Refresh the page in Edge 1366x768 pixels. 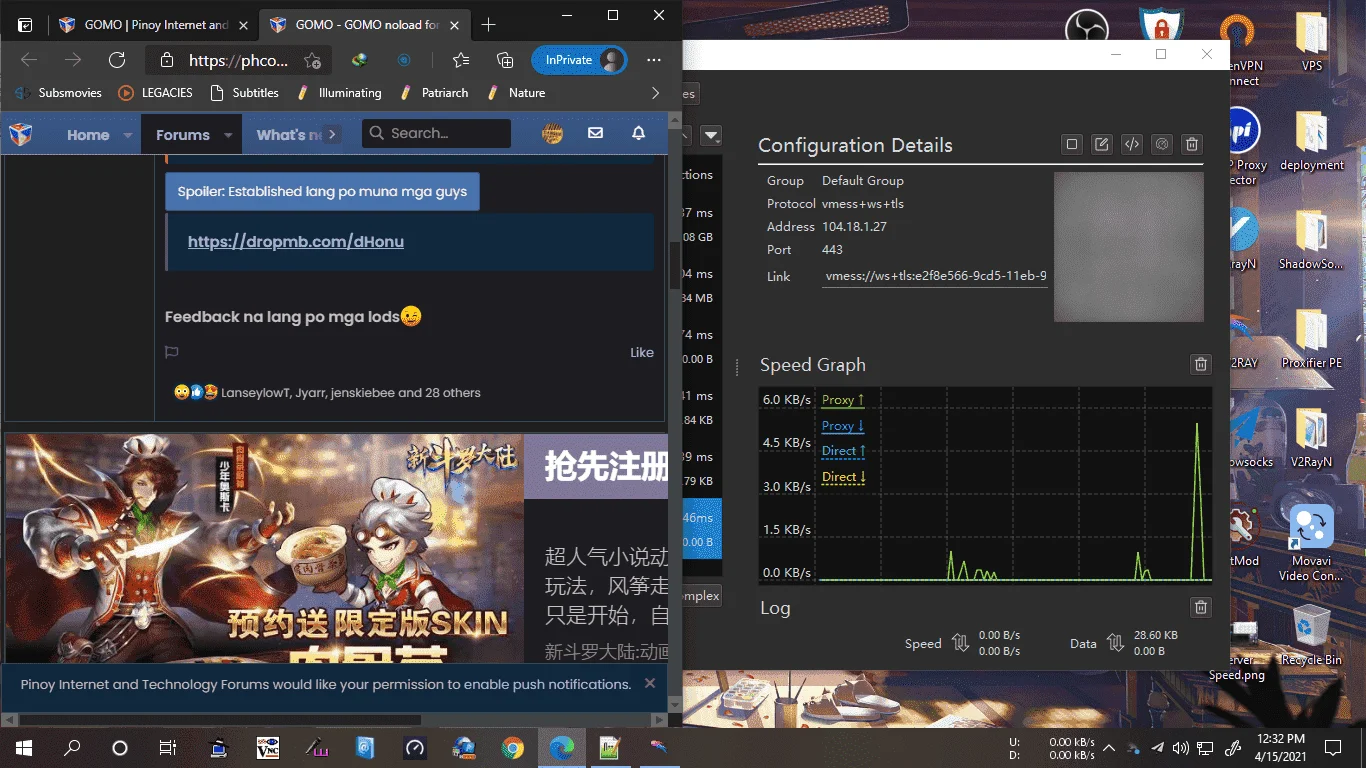click(117, 60)
